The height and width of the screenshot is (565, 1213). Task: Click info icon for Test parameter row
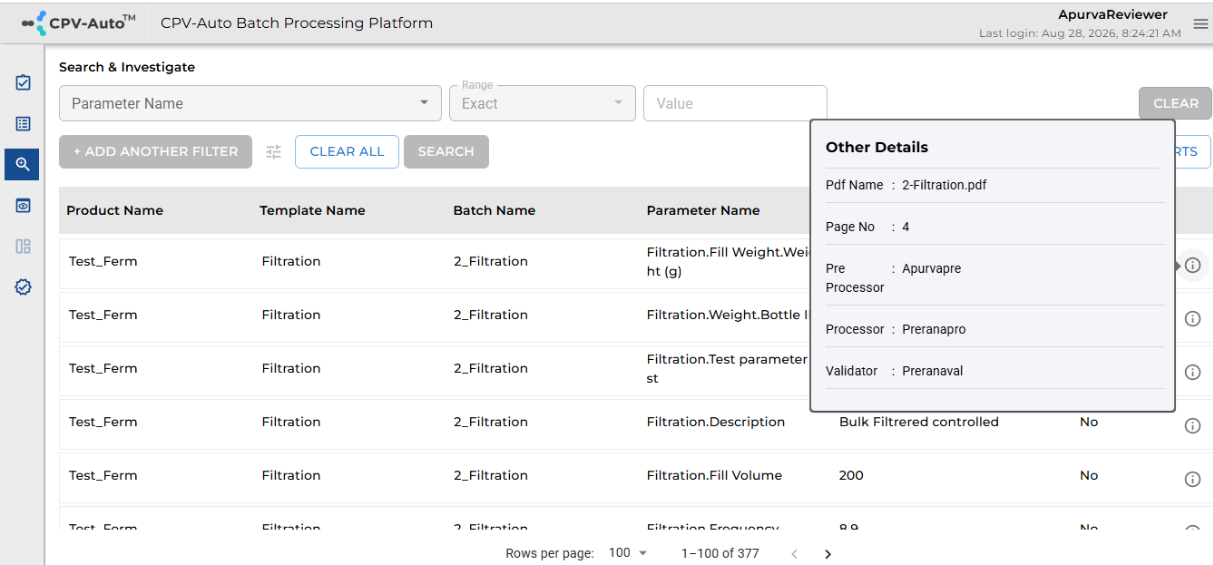1192,372
